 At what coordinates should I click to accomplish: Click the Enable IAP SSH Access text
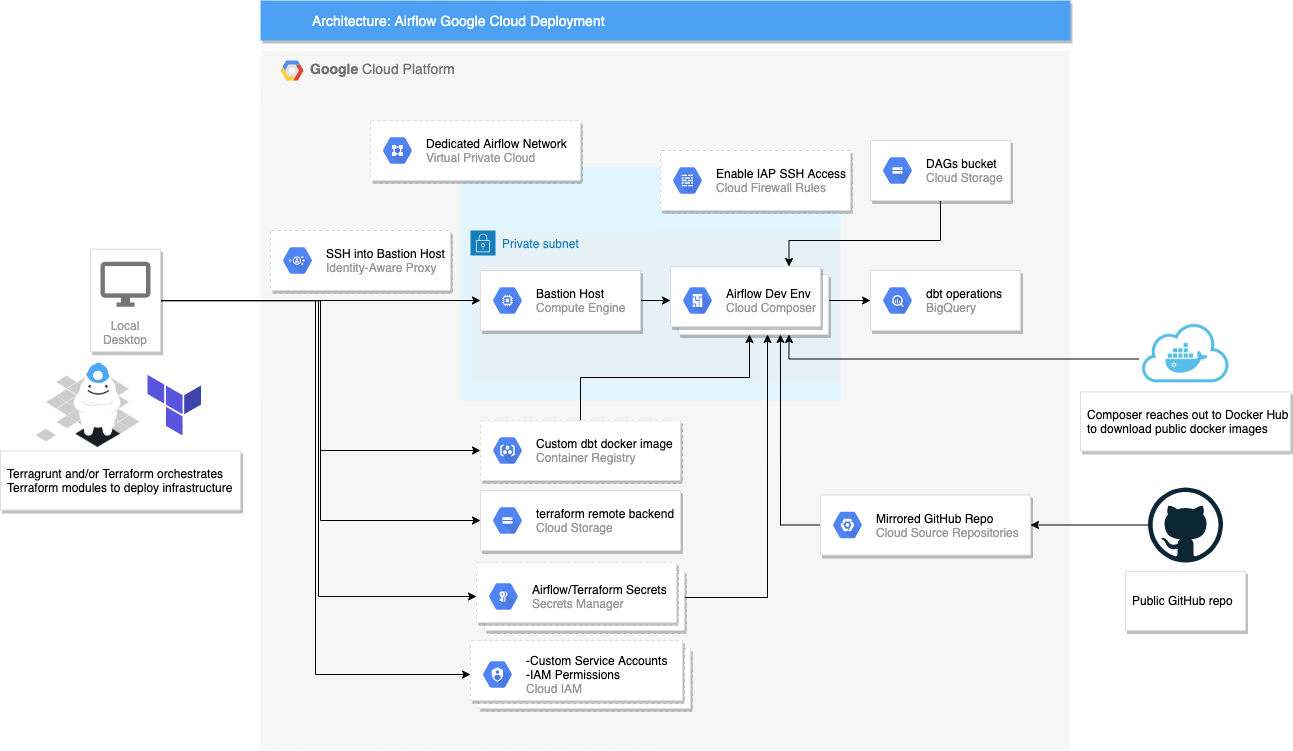781,174
